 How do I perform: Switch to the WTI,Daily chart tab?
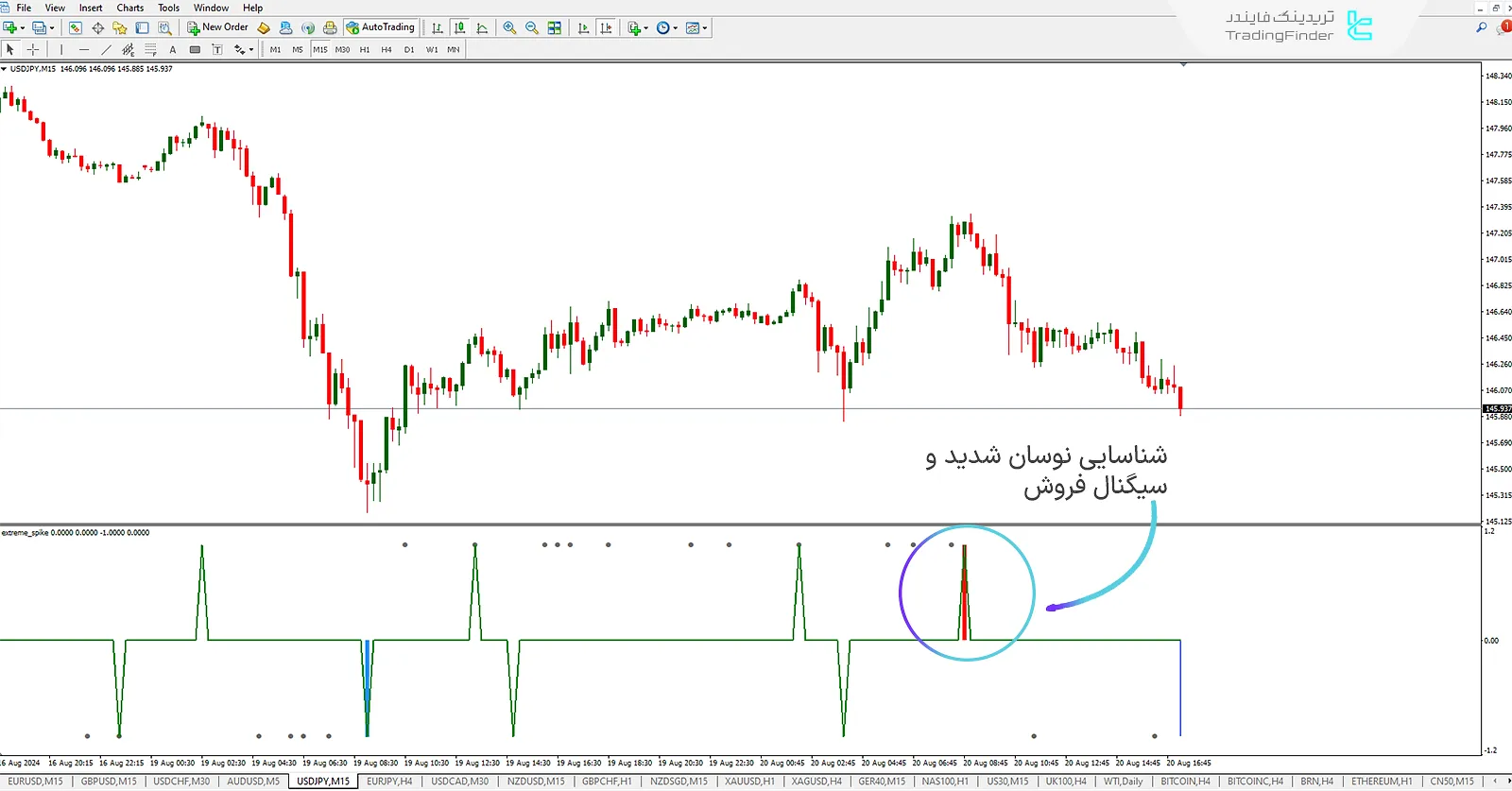coord(1123,782)
